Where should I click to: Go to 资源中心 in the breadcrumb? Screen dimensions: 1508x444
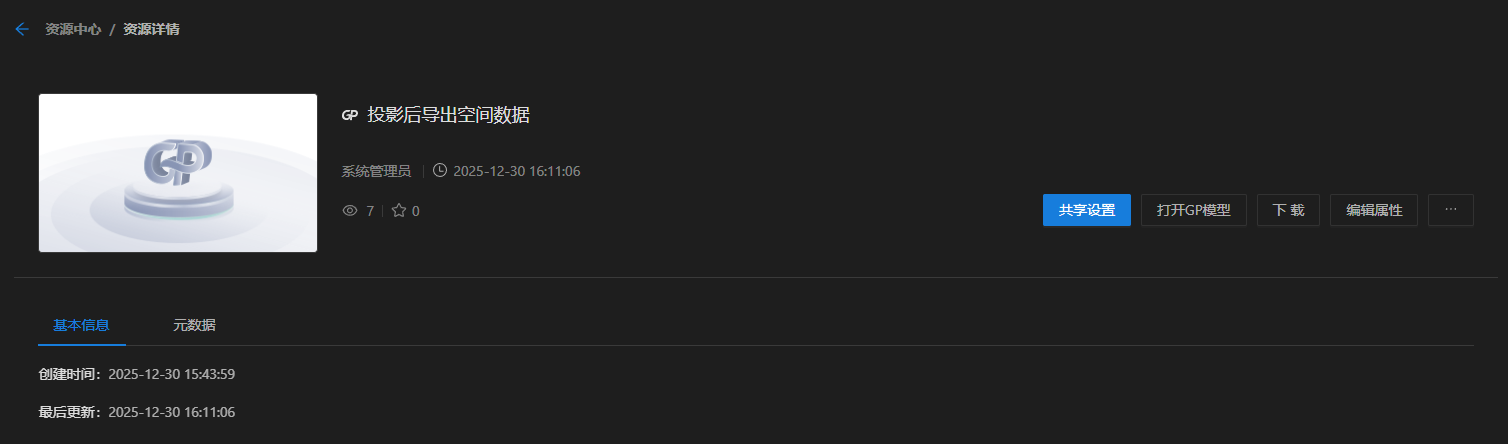pos(73,30)
